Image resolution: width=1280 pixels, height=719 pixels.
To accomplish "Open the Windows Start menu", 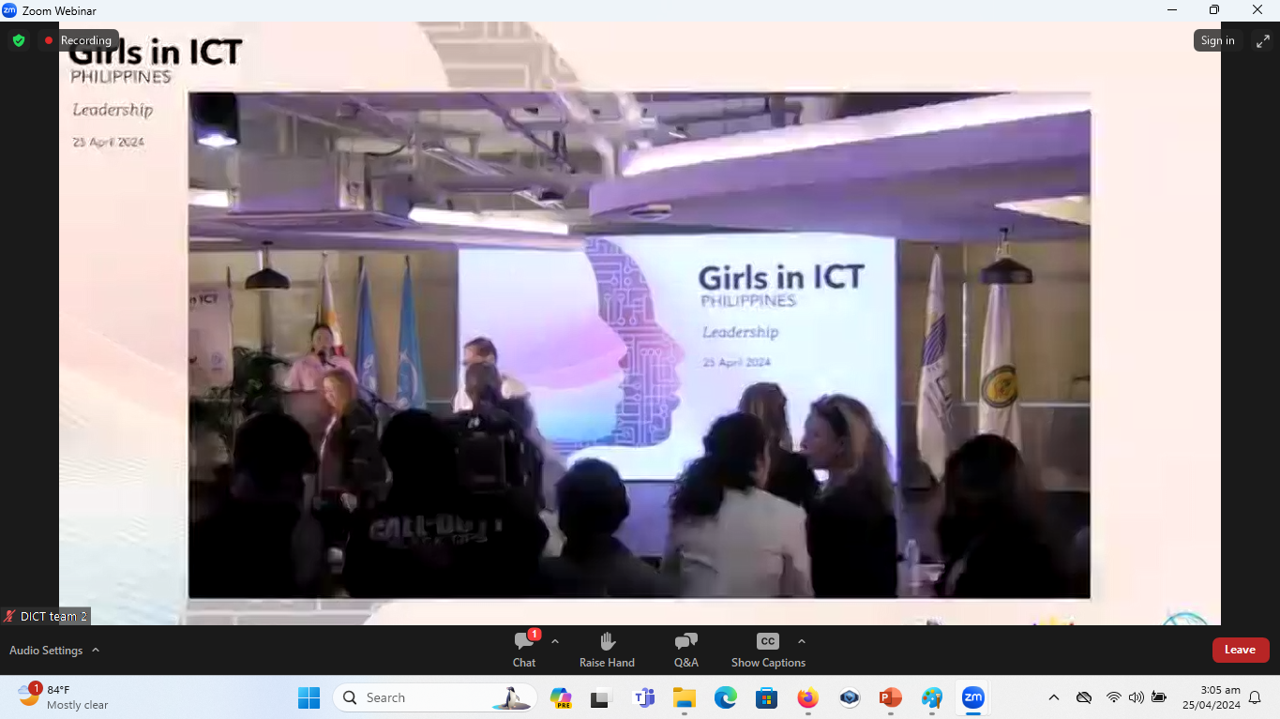I will click(x=309, y=697).
